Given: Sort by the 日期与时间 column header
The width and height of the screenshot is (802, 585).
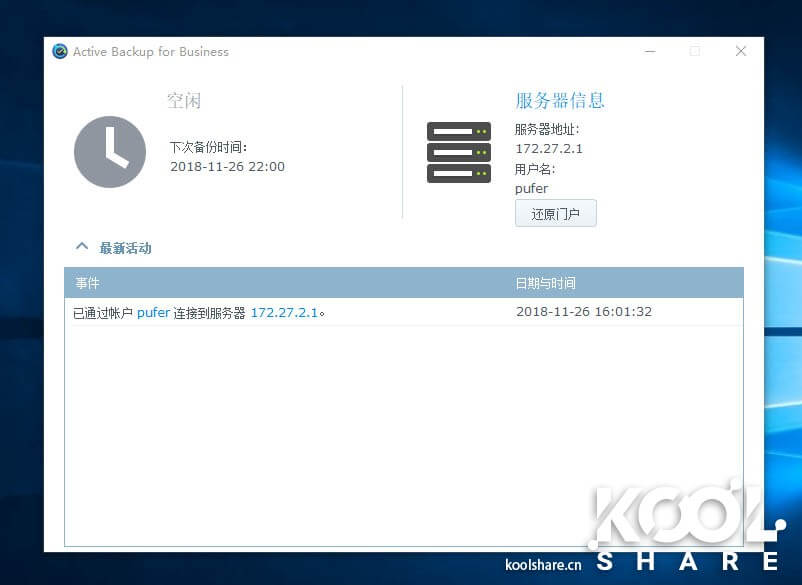Looking at the screenshot, I should (545, 283).
